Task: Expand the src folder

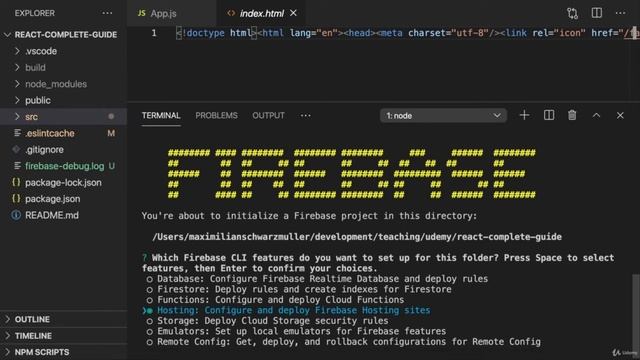Action: pyautogui.click(x=17, y=116)
